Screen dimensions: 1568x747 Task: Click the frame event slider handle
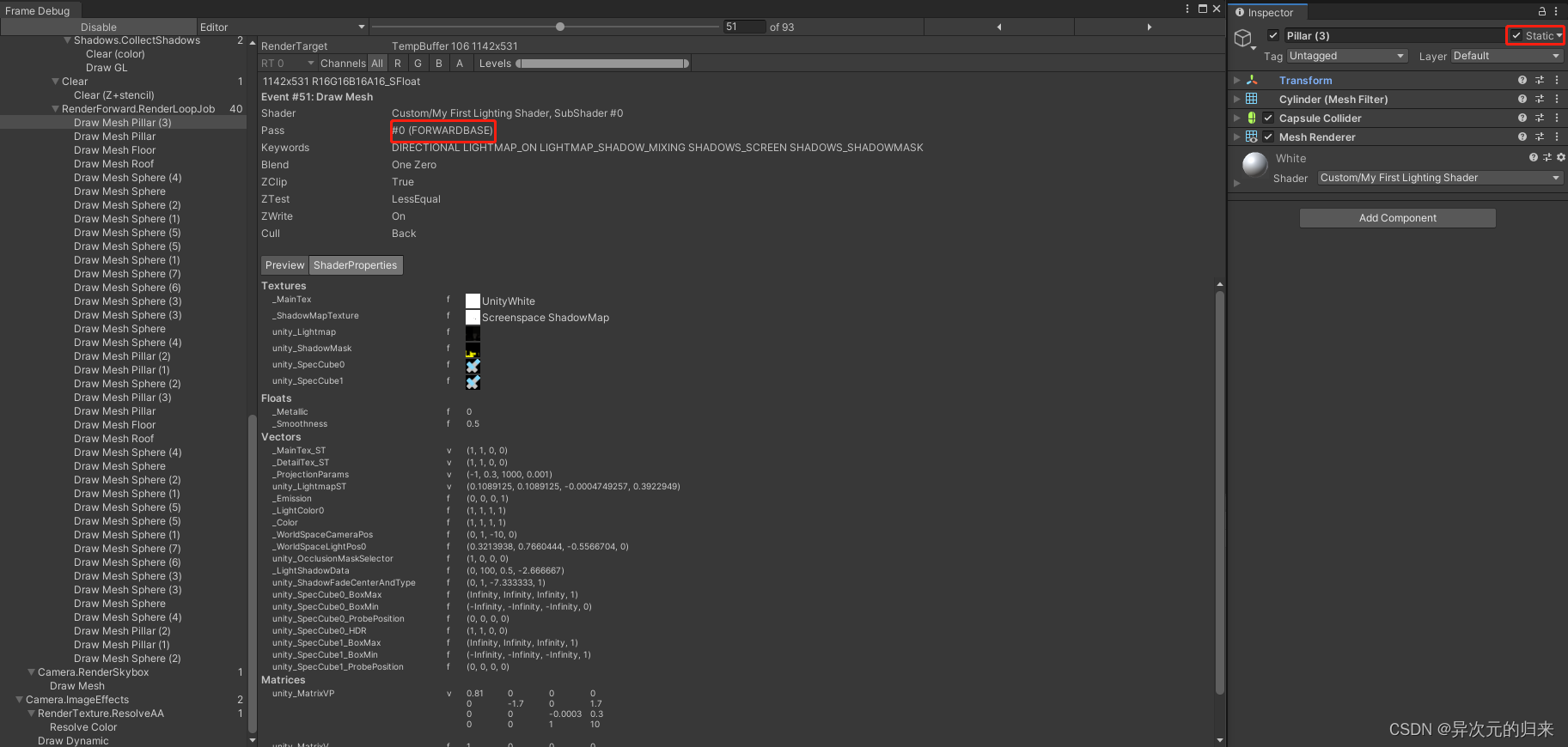click(560, 27)
